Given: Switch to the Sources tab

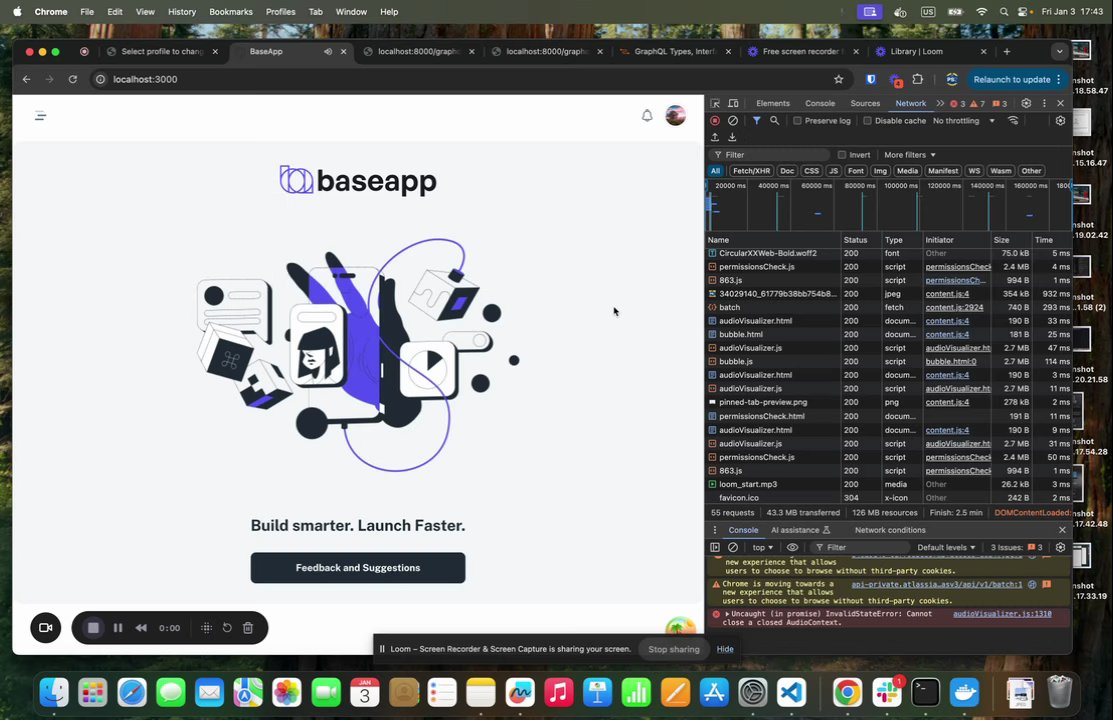Looking at the screenshot, I should click(865, 104).
